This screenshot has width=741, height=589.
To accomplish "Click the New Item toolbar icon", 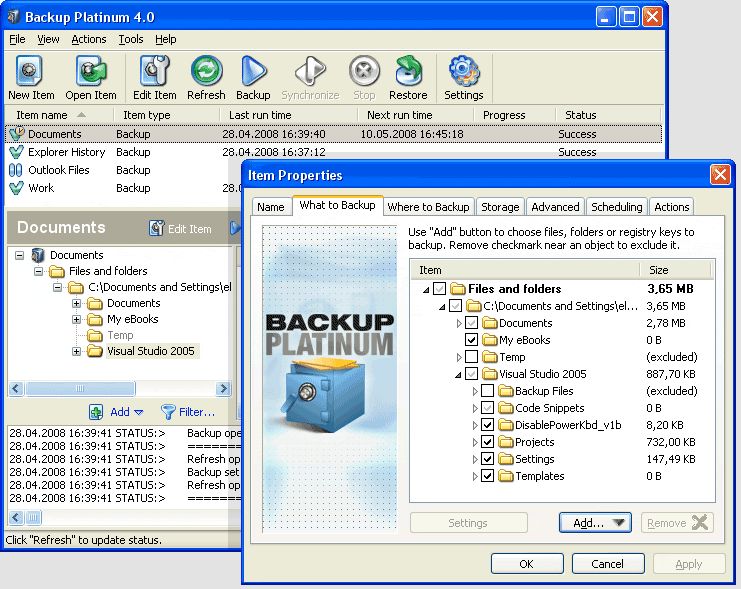I will pos(29,71).
